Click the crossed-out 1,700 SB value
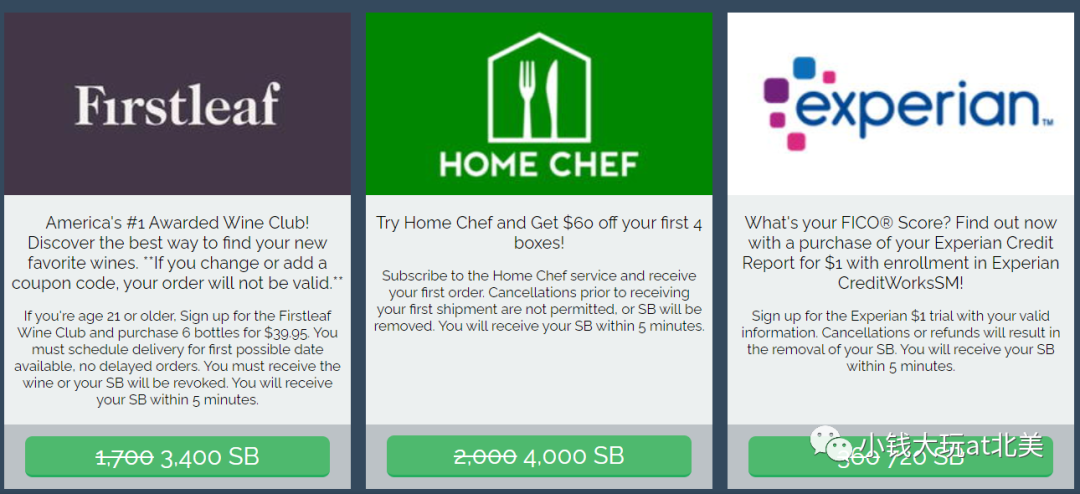Image resolution: width=1080 pixels, height=494 pixels. coord(123,456)
